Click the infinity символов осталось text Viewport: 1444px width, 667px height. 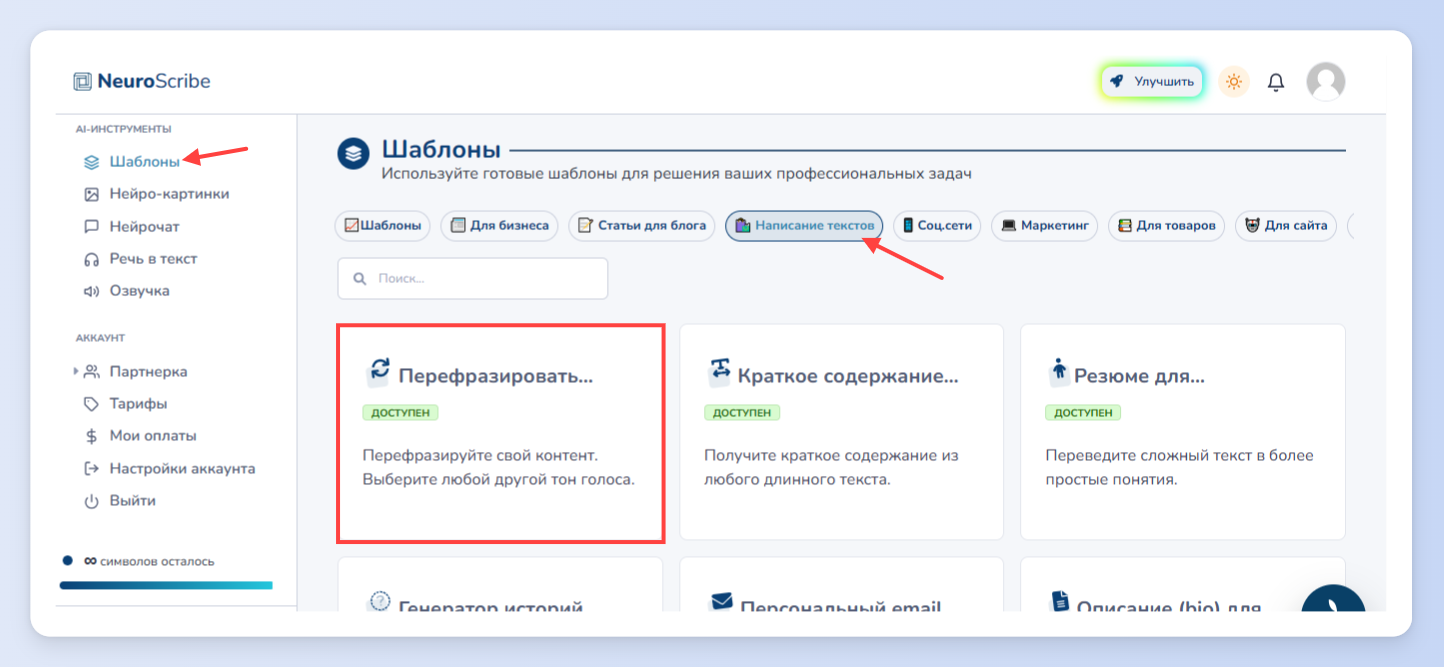pyautogui.click(x=148, y=561)
